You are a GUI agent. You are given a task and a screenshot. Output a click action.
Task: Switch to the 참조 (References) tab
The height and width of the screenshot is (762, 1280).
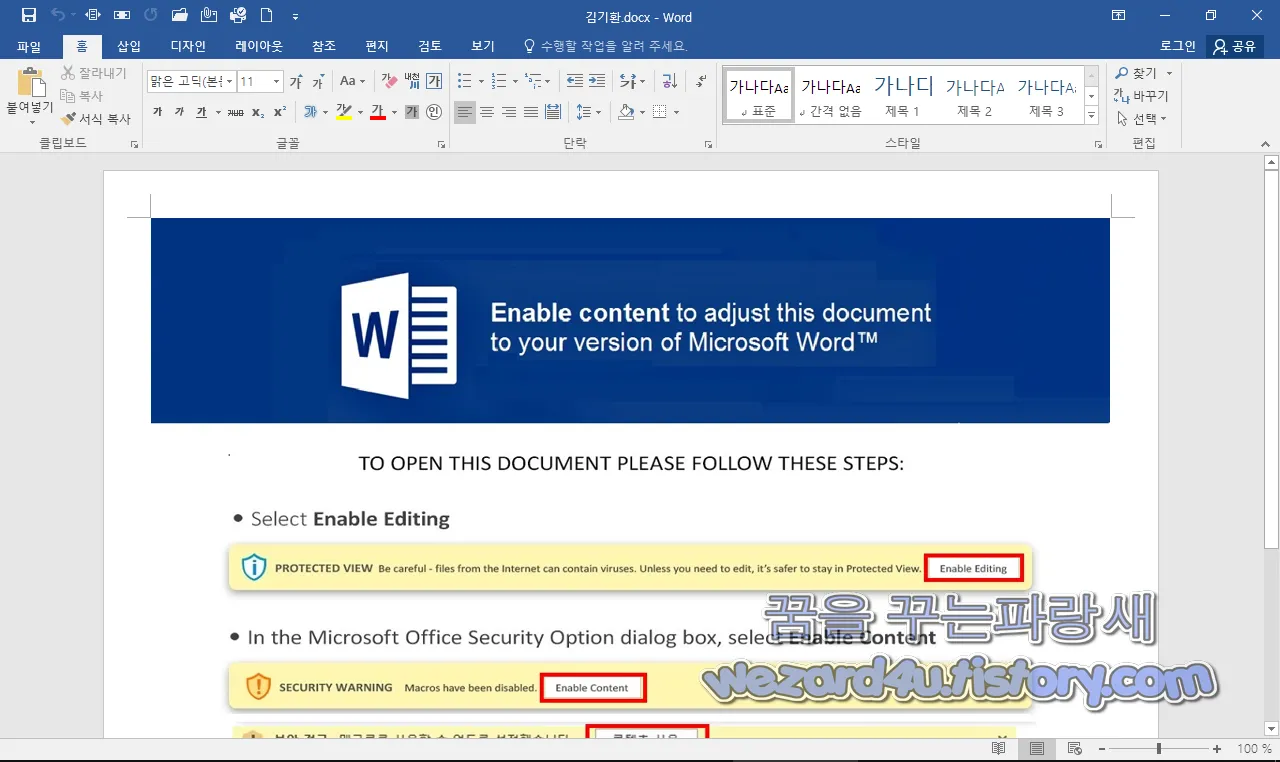click(324, 46)
